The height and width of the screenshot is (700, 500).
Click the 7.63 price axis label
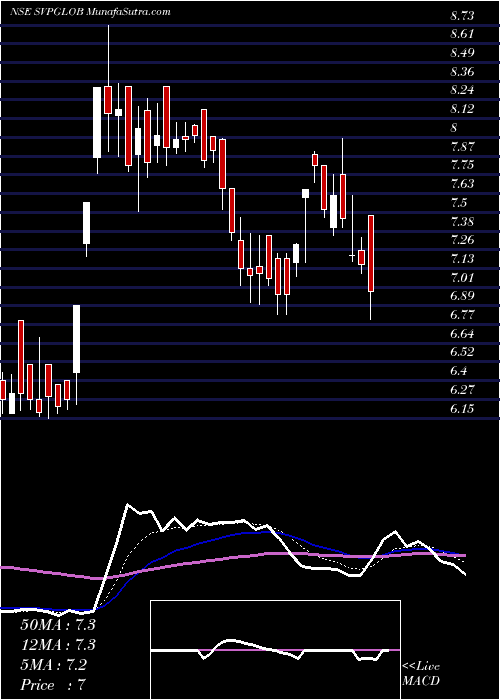[462, 184]
